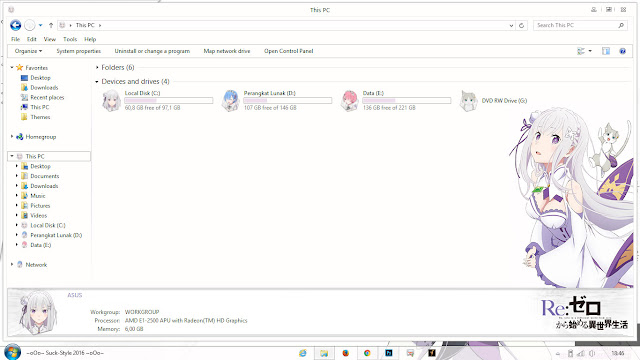This screenshot has height=360, width=640.
Task: Click System properties
Action: (x=78, y=51)
